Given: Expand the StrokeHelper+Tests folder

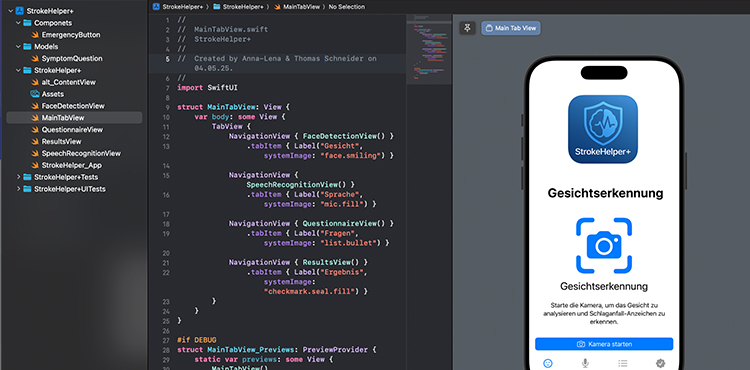Looking at the screenshot, I should coord(18,177).
